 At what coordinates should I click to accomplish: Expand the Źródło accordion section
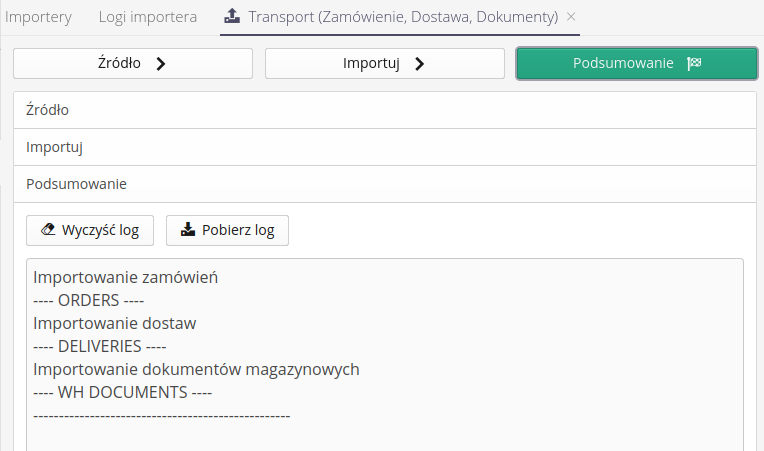pyautogui.click(x=384, y=110)
